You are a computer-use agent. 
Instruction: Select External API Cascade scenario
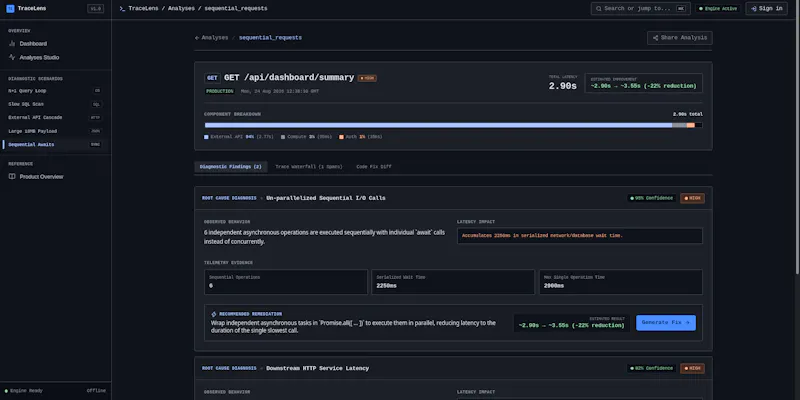coord(55,117)
